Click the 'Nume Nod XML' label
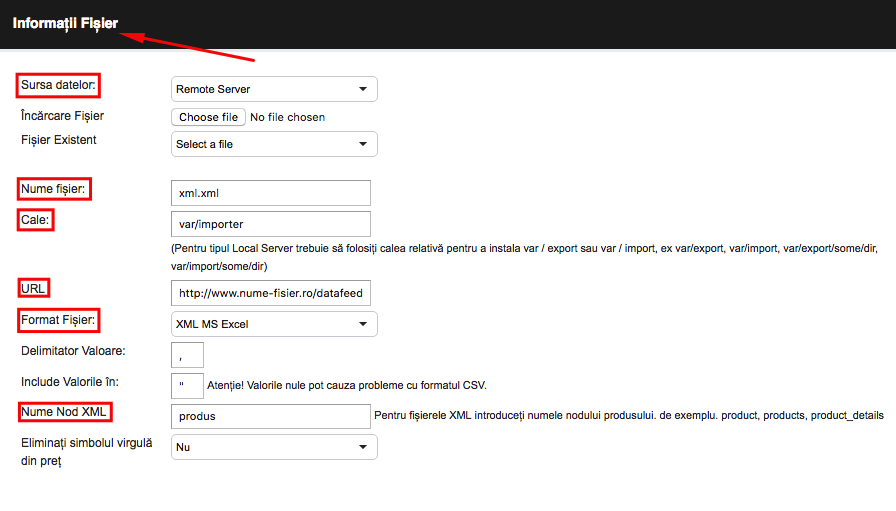Screen dimensions: 896x511 (64, 412)
